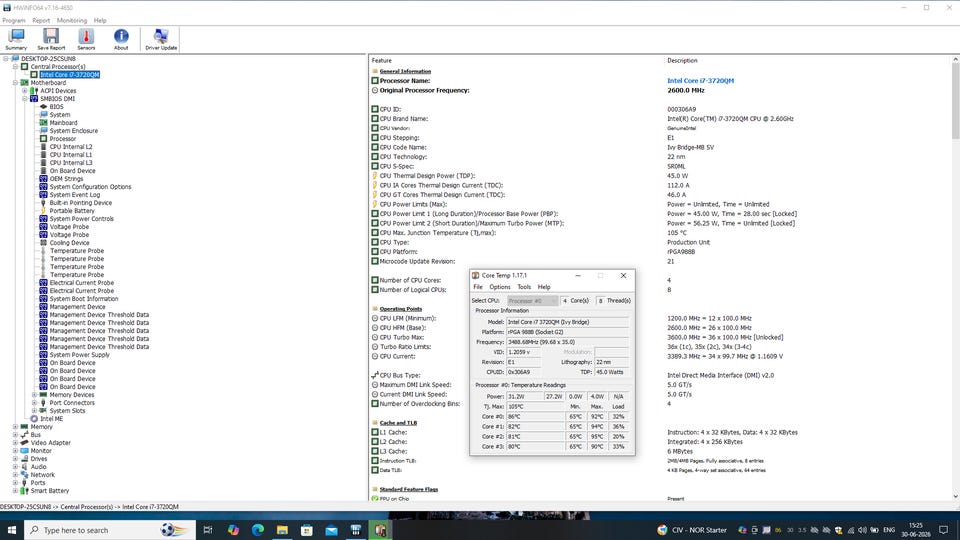
Task: Select the Processor icon under SMBIOS DMI
Action: (x=43, y=138)
